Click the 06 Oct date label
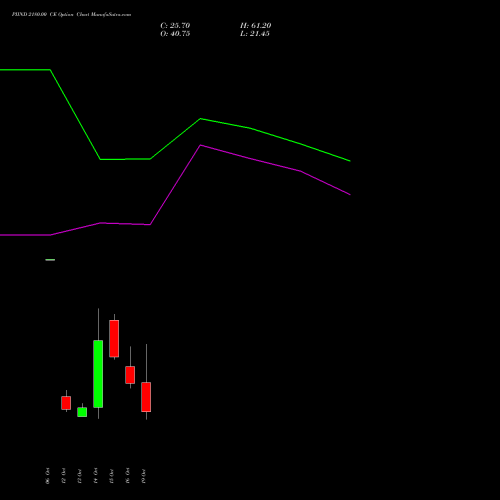Viewport: 500px width, 500px height. coord(47,476)
